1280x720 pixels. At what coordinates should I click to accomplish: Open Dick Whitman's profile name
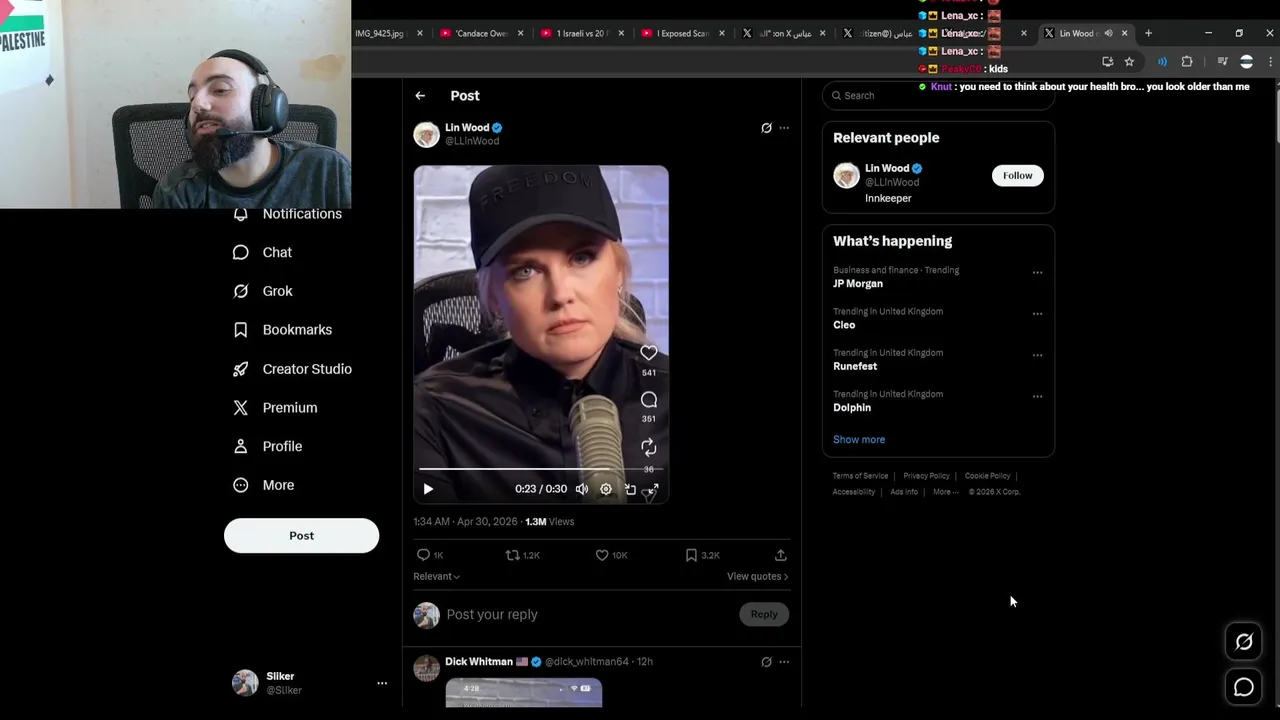point(479,662)
